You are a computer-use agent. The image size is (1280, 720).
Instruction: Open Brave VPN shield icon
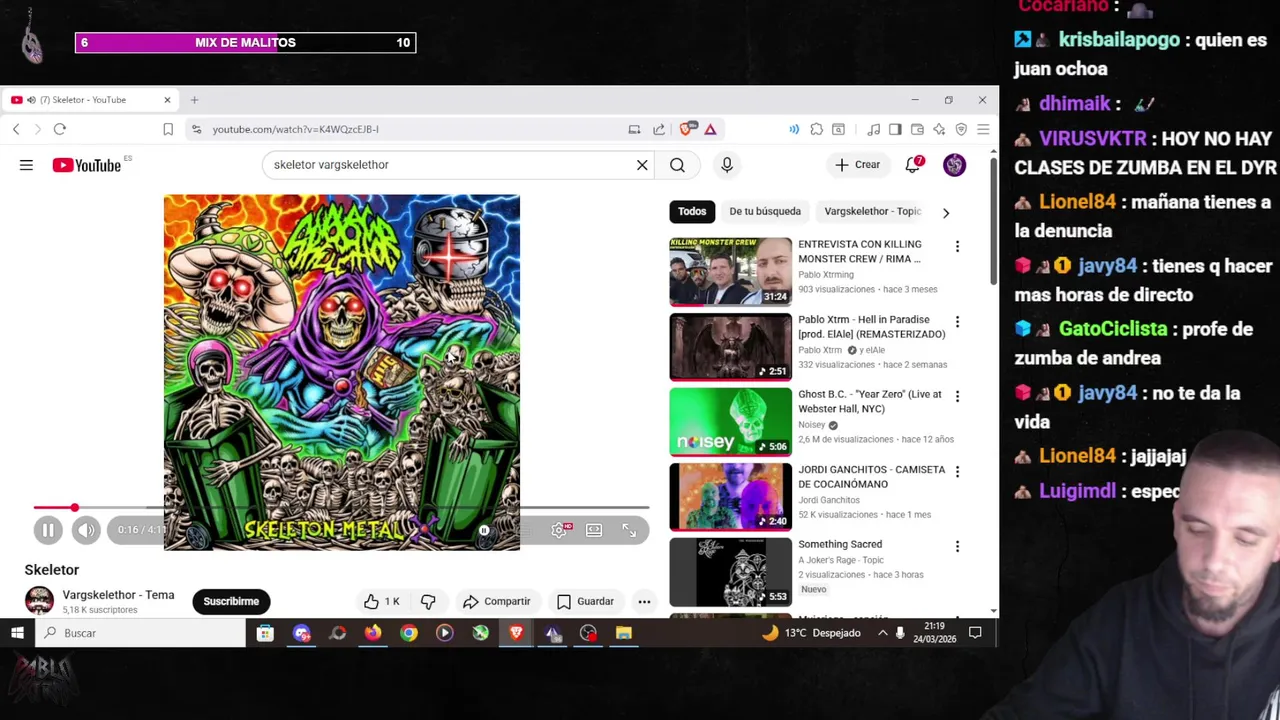961,129
